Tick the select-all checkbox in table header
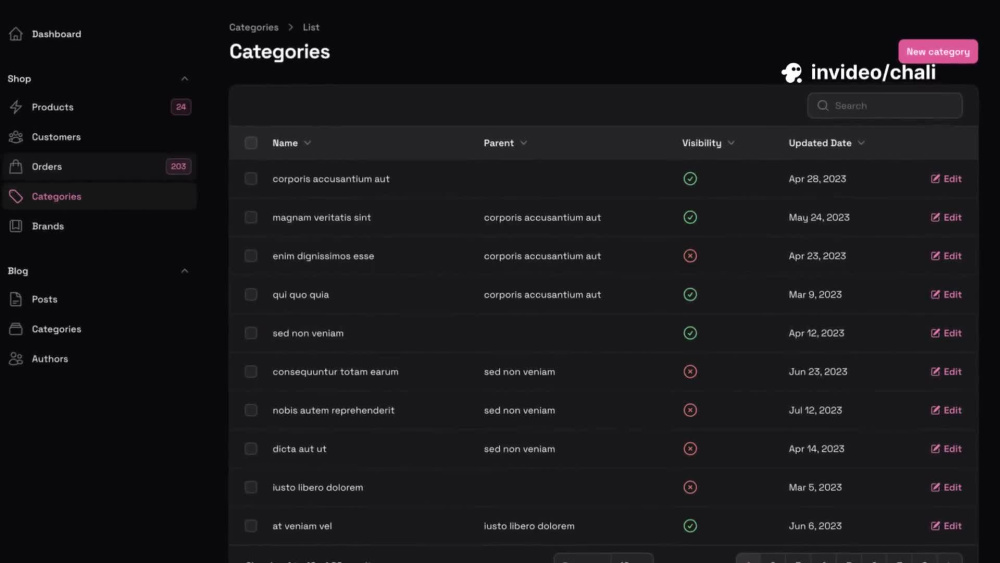Image resolution: width=1000 pixels, height=563 pixels. click(251, 143)
